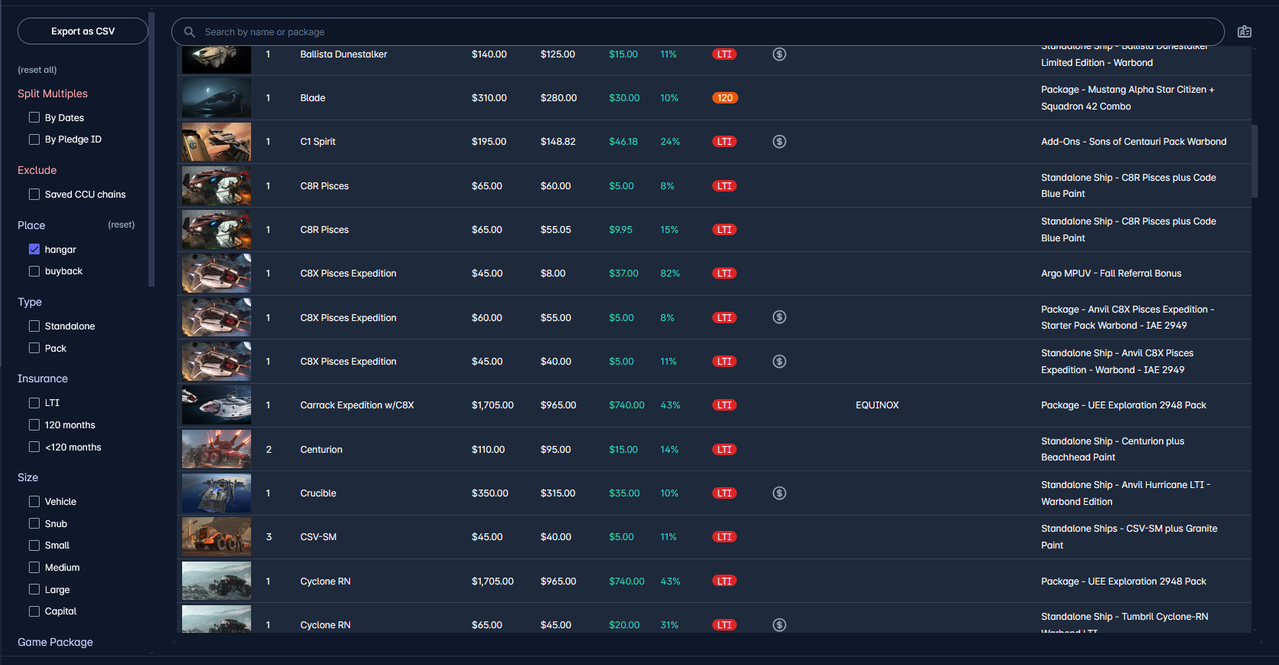Open the CSV-SM vehicle thumbnail
Viewport: 1279px width, 665px height.
[216, 537]
